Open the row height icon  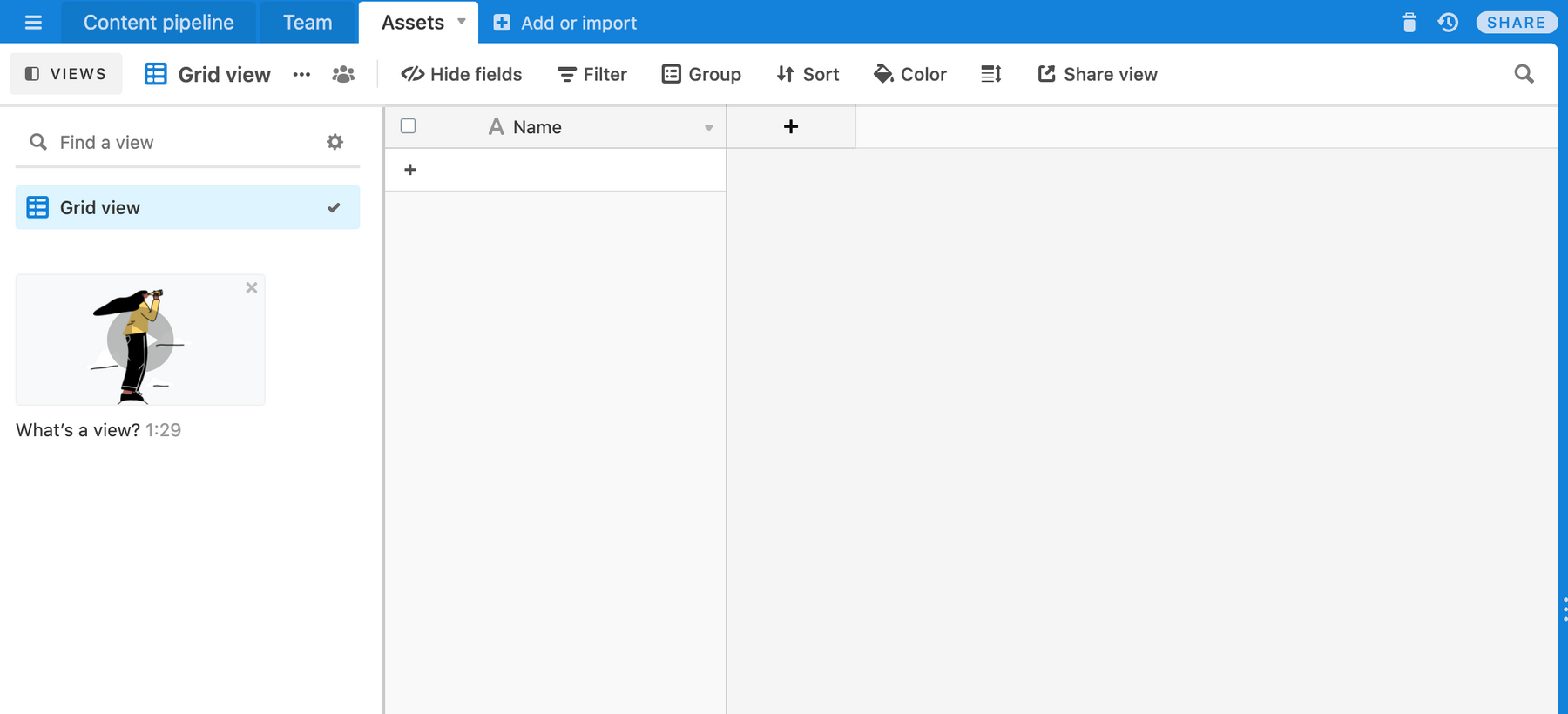pos(990,74)
